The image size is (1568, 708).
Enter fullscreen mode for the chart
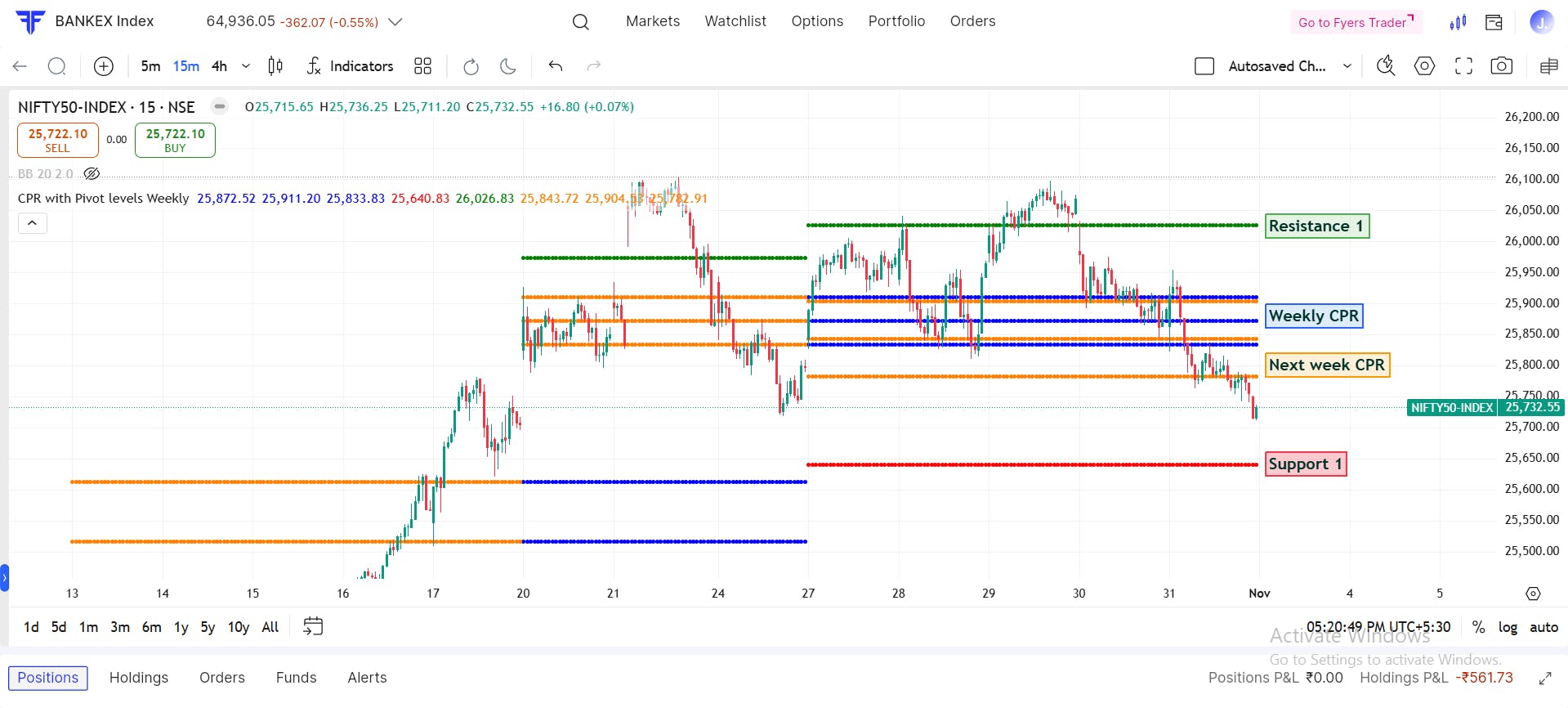(1463, 66)
